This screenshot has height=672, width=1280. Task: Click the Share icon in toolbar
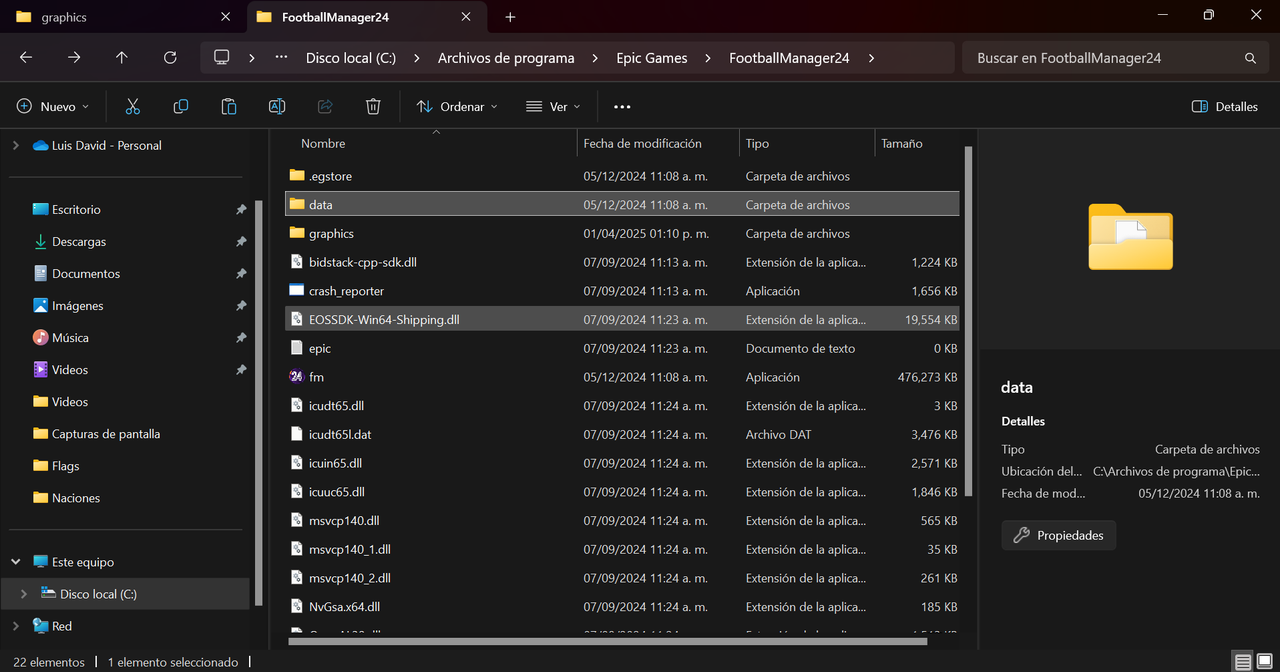pos(325,106)
